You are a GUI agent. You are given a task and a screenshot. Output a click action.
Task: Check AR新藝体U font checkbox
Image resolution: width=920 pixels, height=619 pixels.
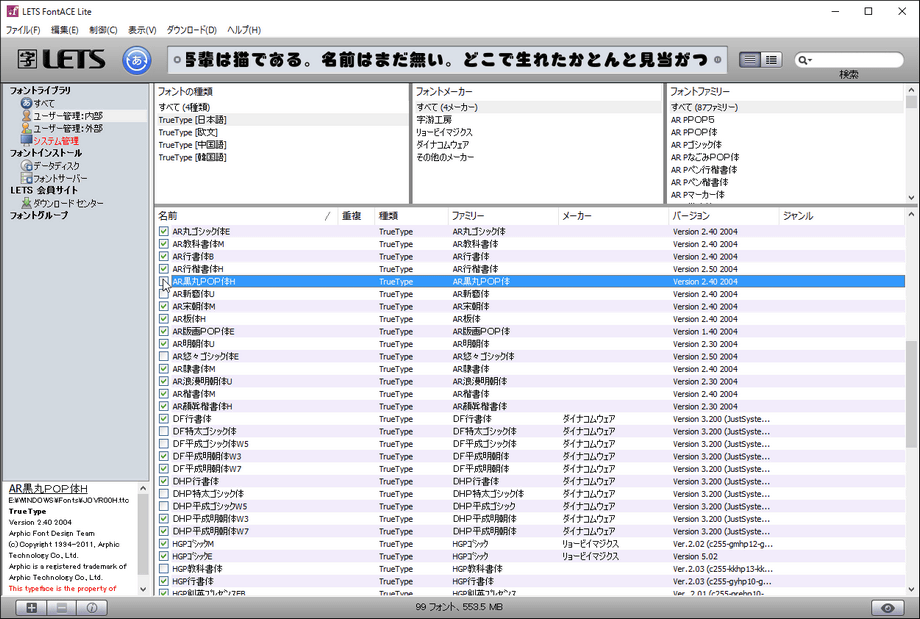pos(164,294)
